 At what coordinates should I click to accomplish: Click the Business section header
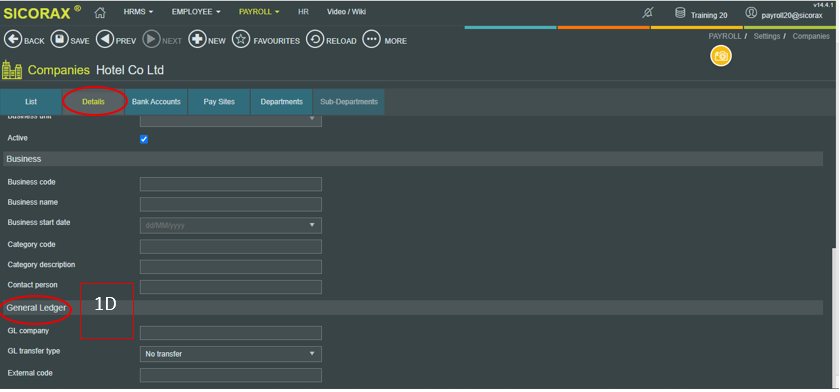pos(413,159)
